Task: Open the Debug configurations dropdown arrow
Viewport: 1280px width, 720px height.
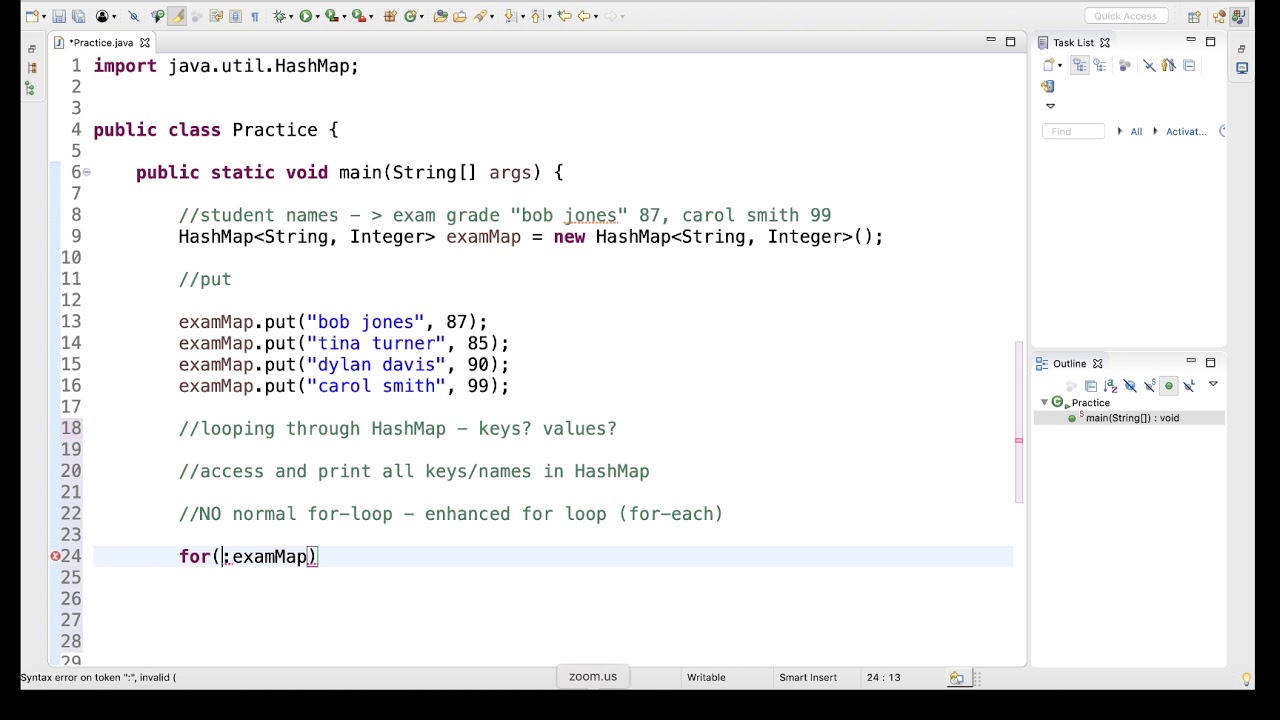Action: coord(290,16)
